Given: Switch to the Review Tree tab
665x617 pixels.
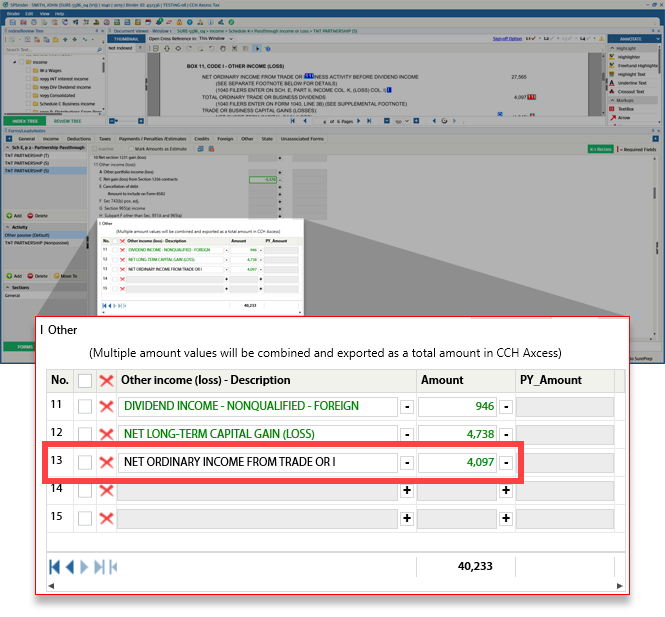Looking at the screenshot, I should tap(67, 120).
